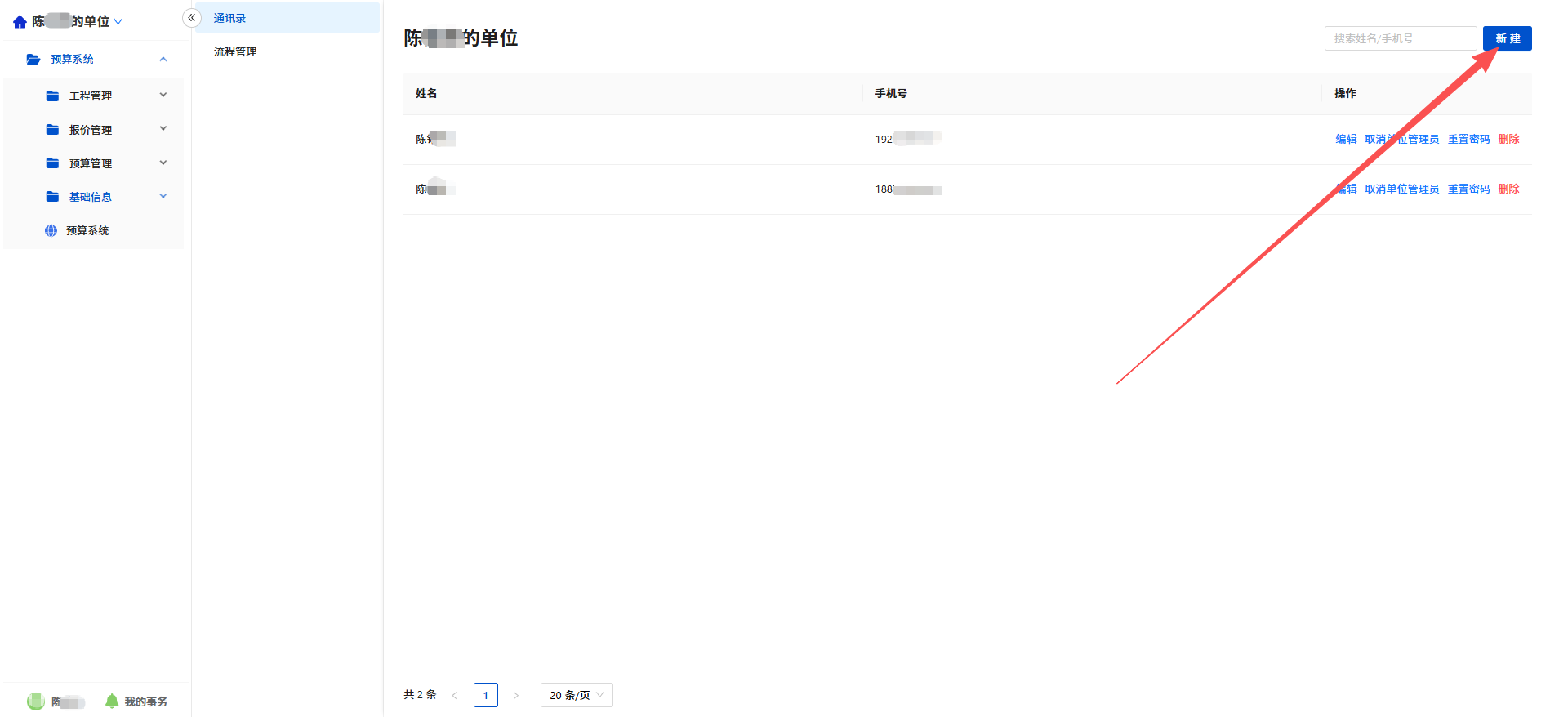Image resolution: width=1568 pixels, height=717 pixels.
Task: Click the 共 2 条 total count text
Action: pos(420,694)
